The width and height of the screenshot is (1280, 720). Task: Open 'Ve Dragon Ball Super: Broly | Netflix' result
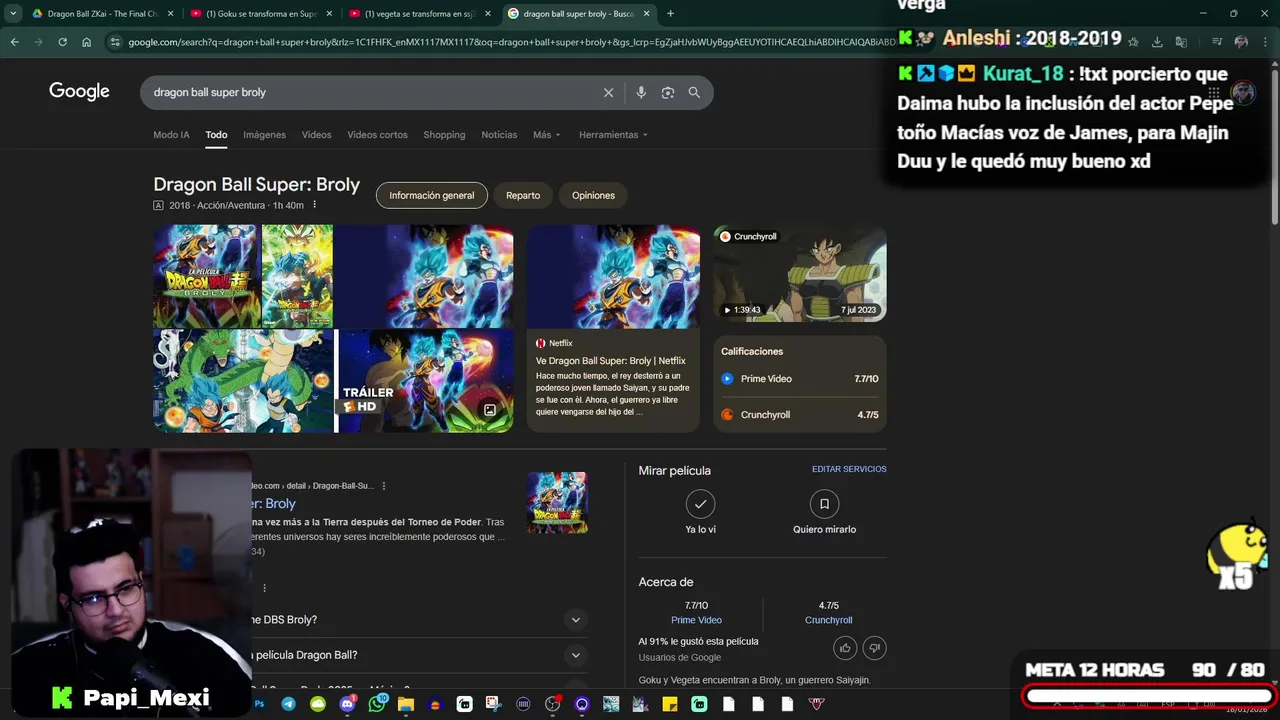click(x=611, y=361)
